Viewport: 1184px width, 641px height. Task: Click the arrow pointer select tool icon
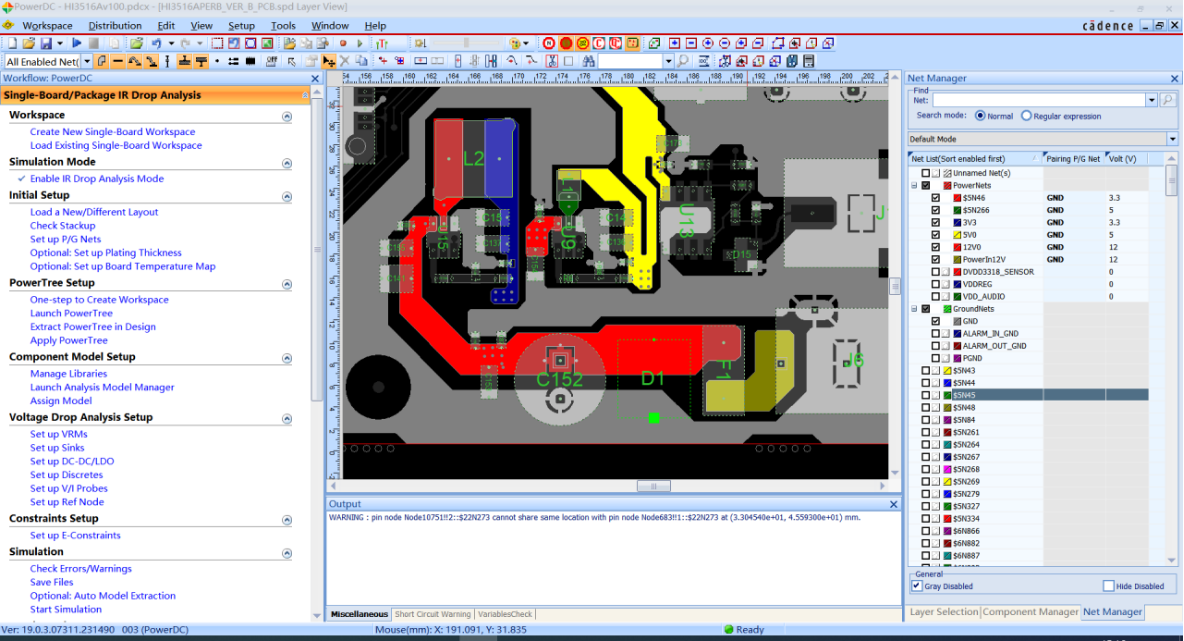pos(291,61)
